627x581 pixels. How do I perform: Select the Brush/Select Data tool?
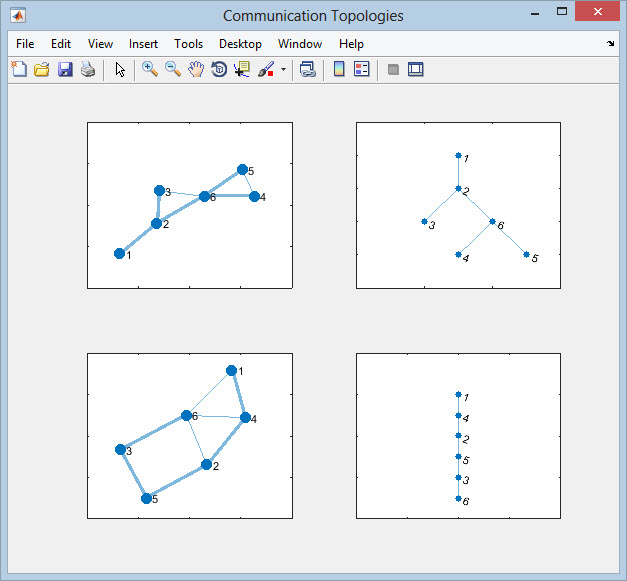tap(266, 69)
